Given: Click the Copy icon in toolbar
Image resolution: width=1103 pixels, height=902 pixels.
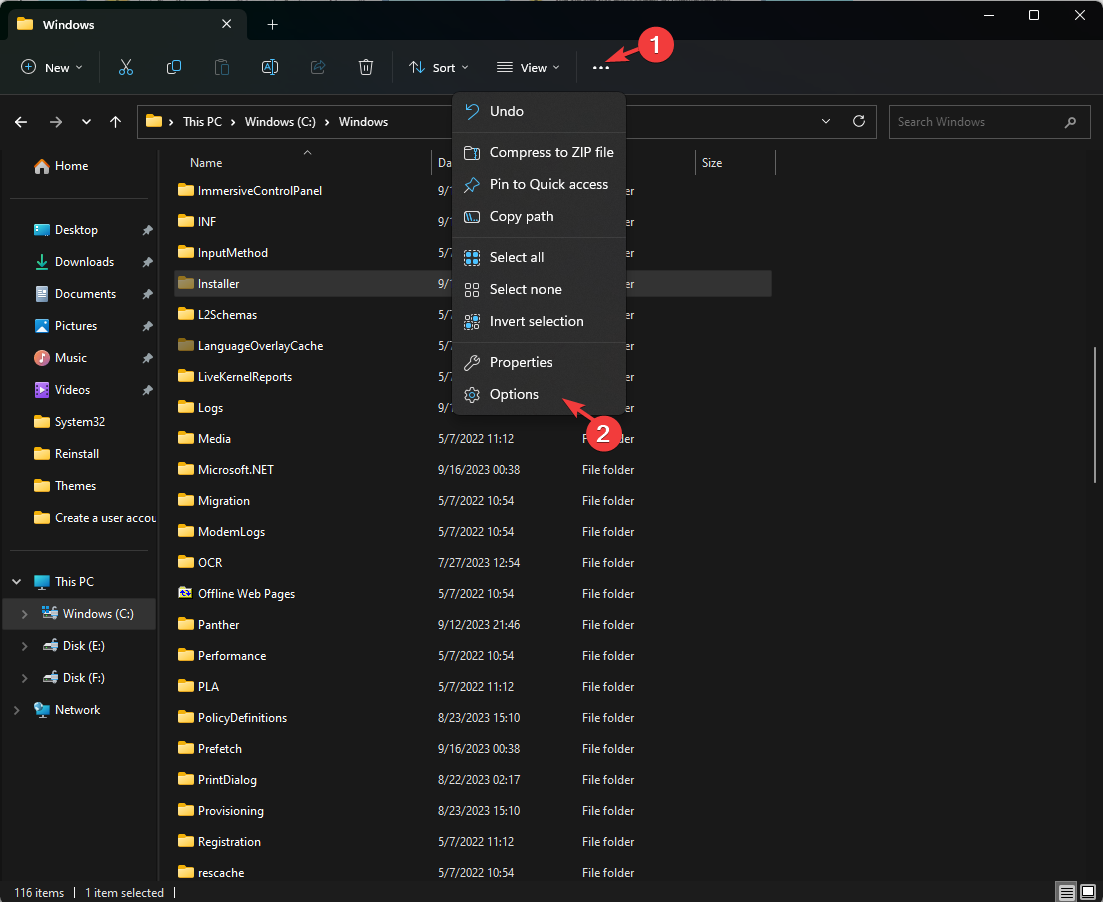Looking at the screenshot, I should (x=174, y=68).
